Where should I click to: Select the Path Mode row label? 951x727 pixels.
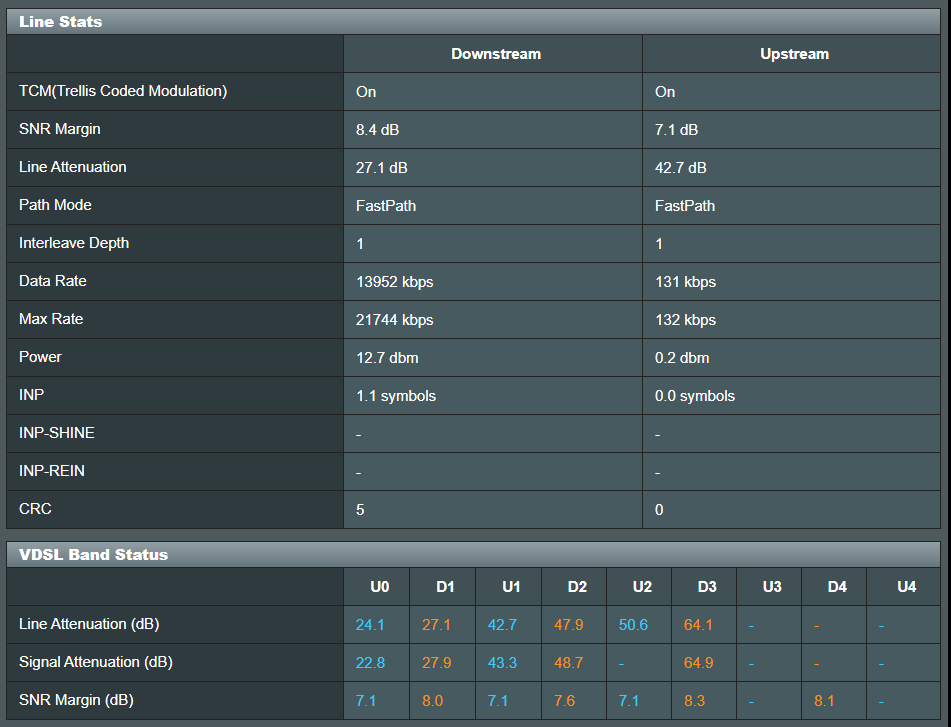tap(55, 205)
